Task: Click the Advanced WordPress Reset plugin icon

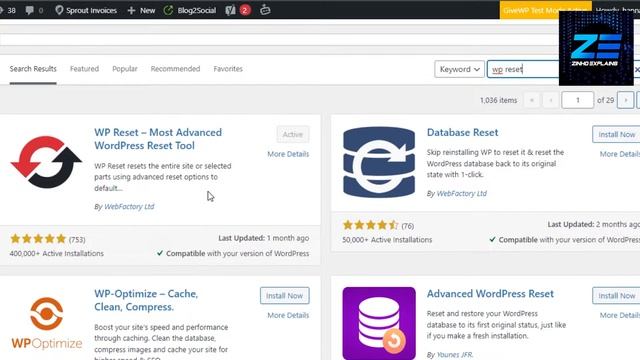Action: click(379, 323)
